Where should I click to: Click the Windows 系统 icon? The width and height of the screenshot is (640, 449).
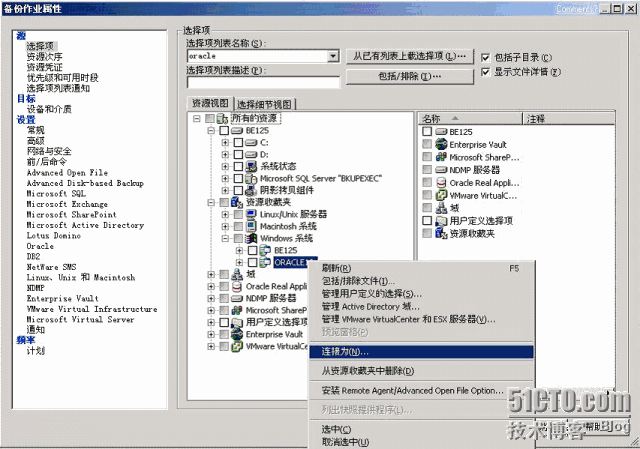251,238
